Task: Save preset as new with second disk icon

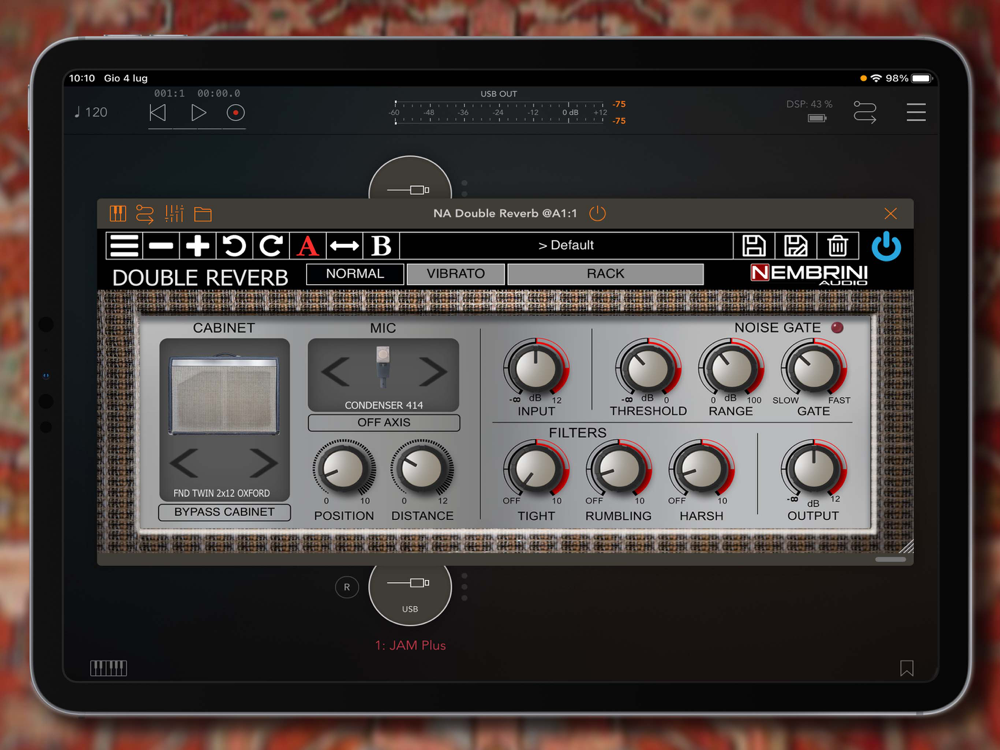Action: (x=795, y=246)
